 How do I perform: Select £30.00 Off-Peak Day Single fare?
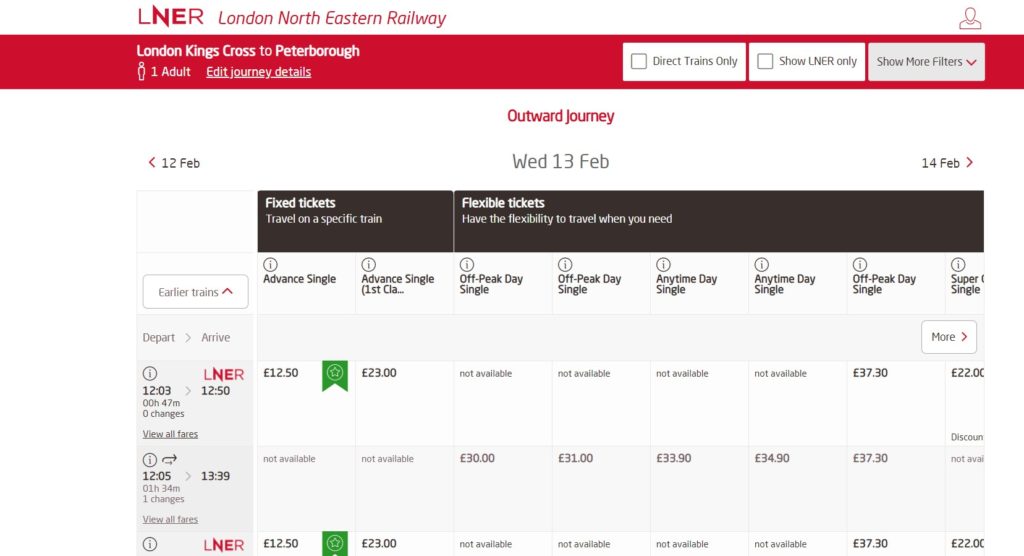(477, 458)
